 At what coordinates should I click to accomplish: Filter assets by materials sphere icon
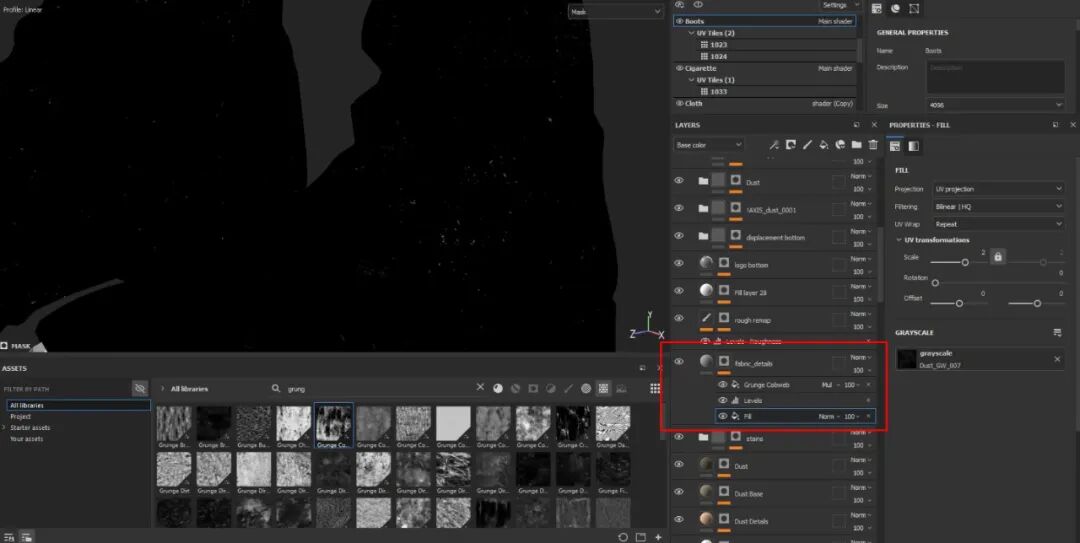(498, 389)
